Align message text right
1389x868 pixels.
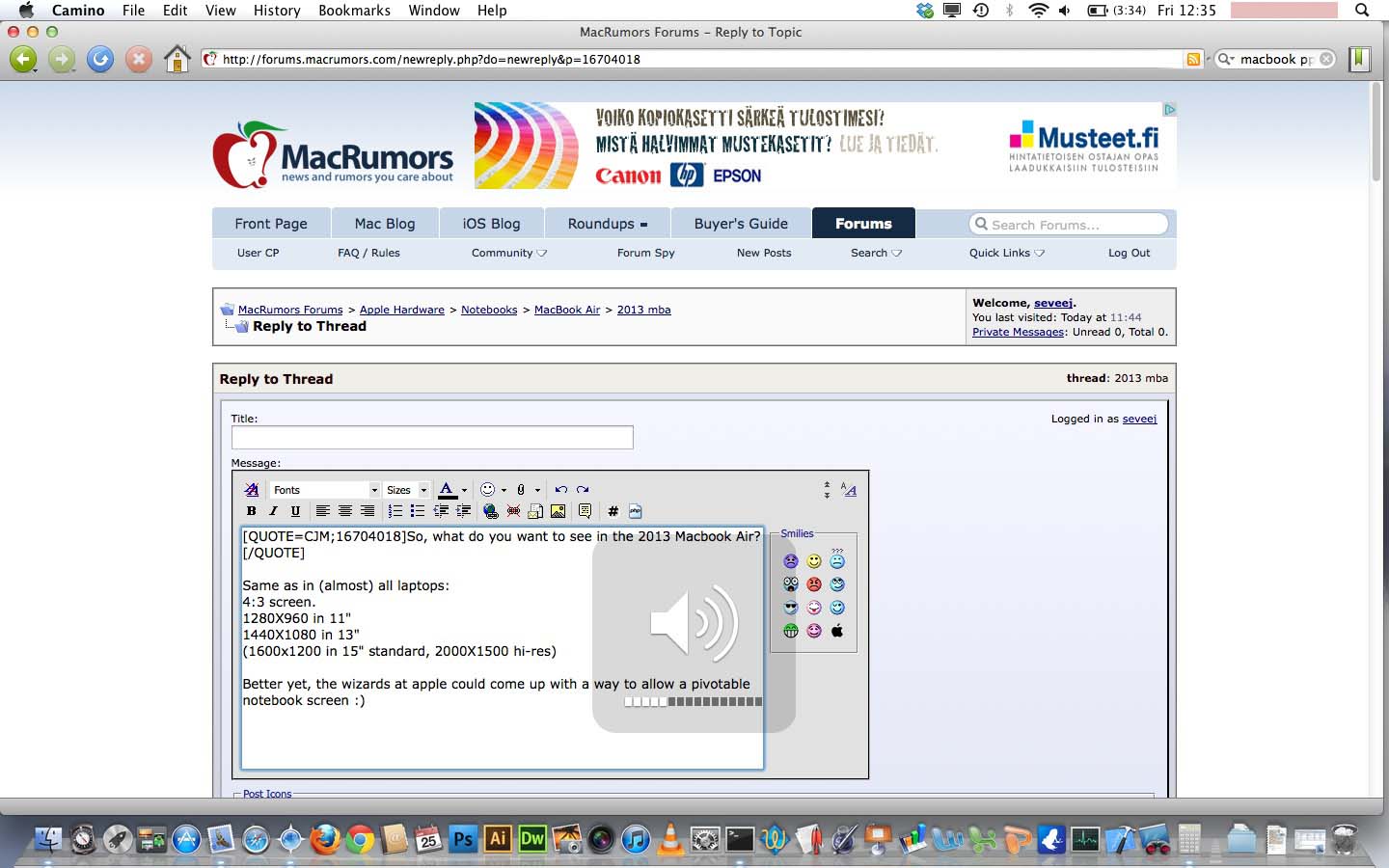[368, 511]
